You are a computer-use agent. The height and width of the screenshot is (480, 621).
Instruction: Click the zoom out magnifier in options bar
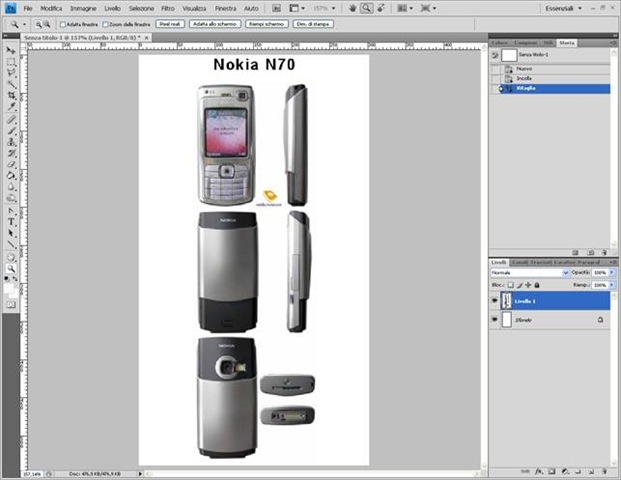pyautogui.click(x=48, y=23)
